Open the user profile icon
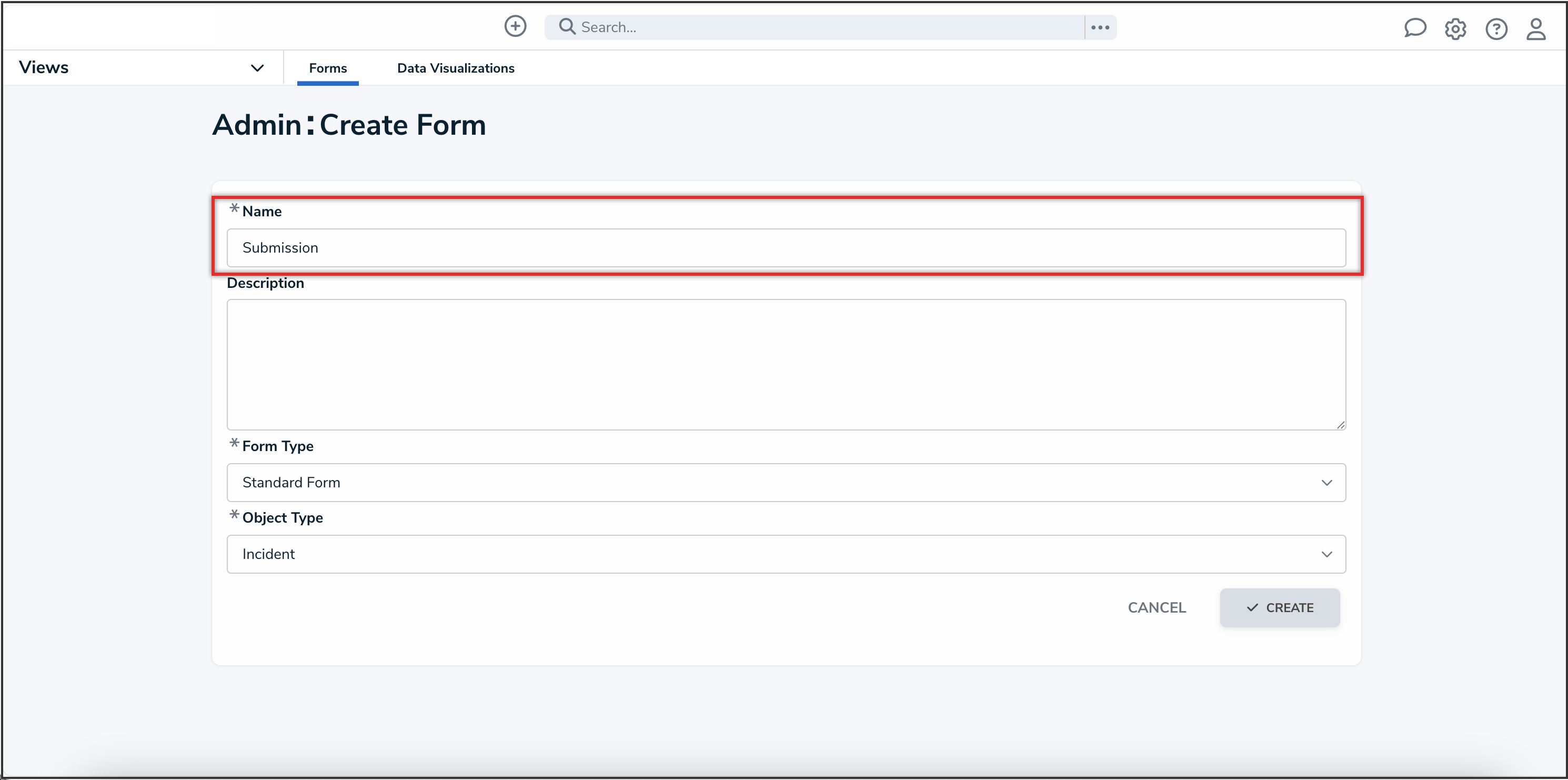This screenshot has width=1568, height=780. (x=1536, y=28)
